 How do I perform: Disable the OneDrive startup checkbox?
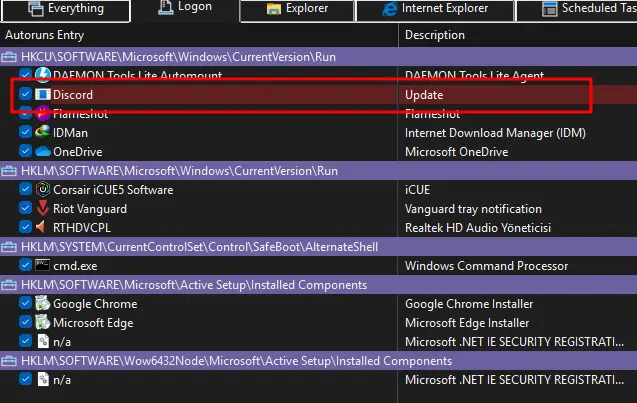pos(25,151)
